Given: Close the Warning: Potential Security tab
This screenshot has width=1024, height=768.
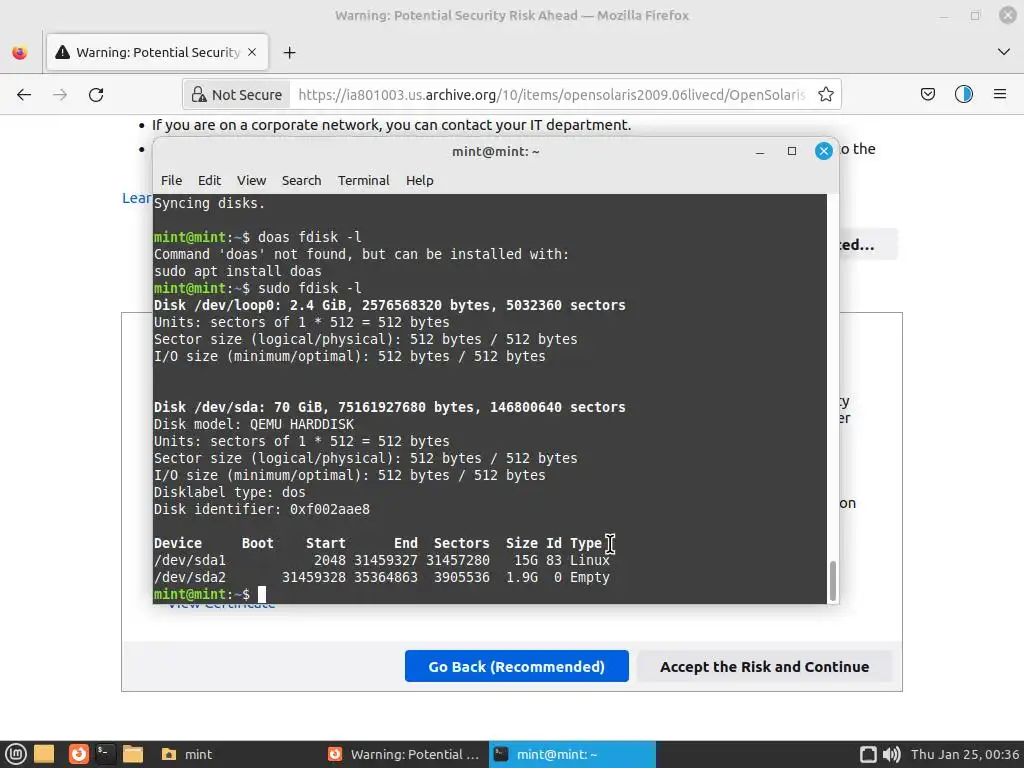Looking at the screenshot, I should pyautogui.click(x=252, y=52).
